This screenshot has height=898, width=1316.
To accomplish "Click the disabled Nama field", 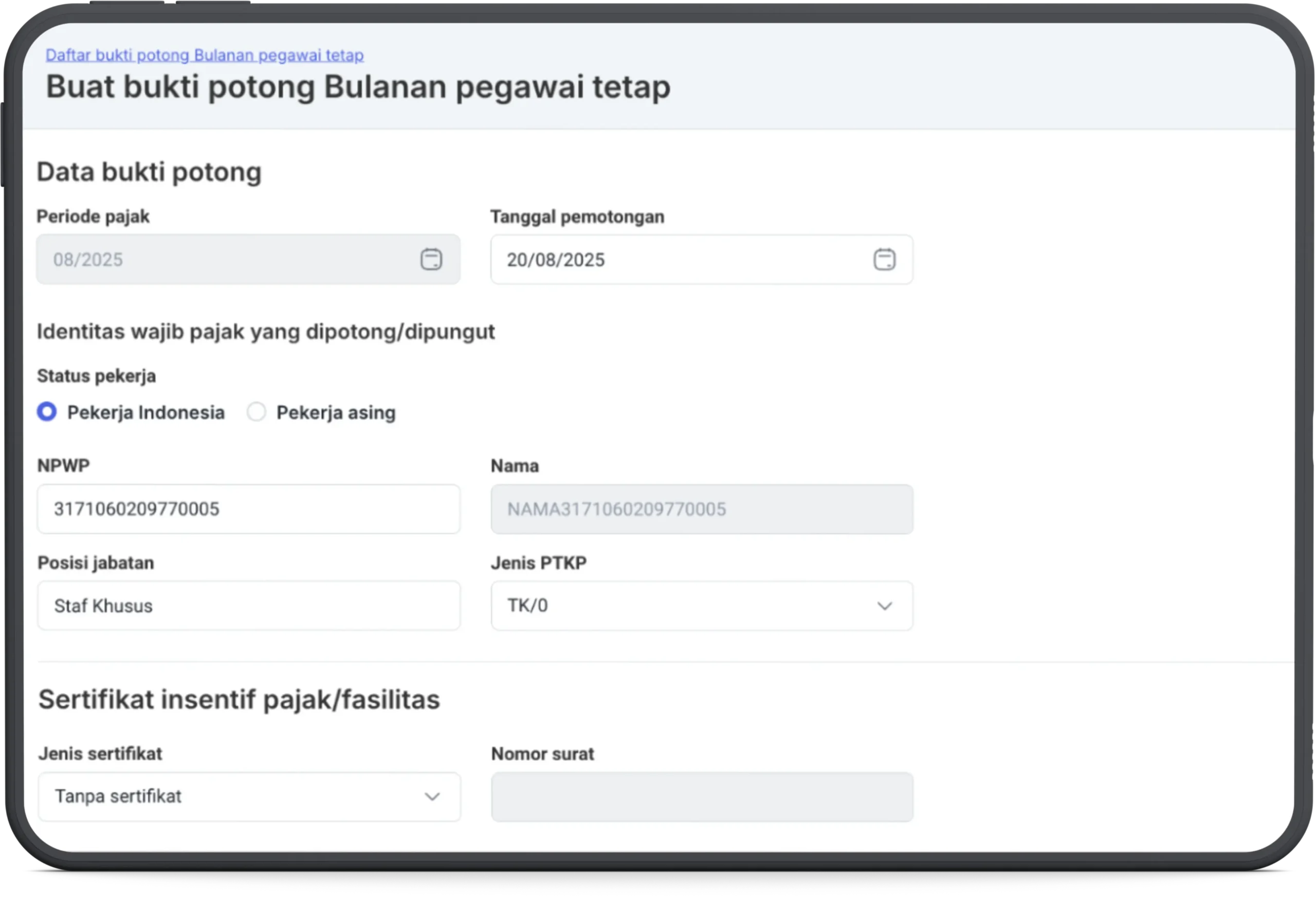I will [x=701, y=509].
